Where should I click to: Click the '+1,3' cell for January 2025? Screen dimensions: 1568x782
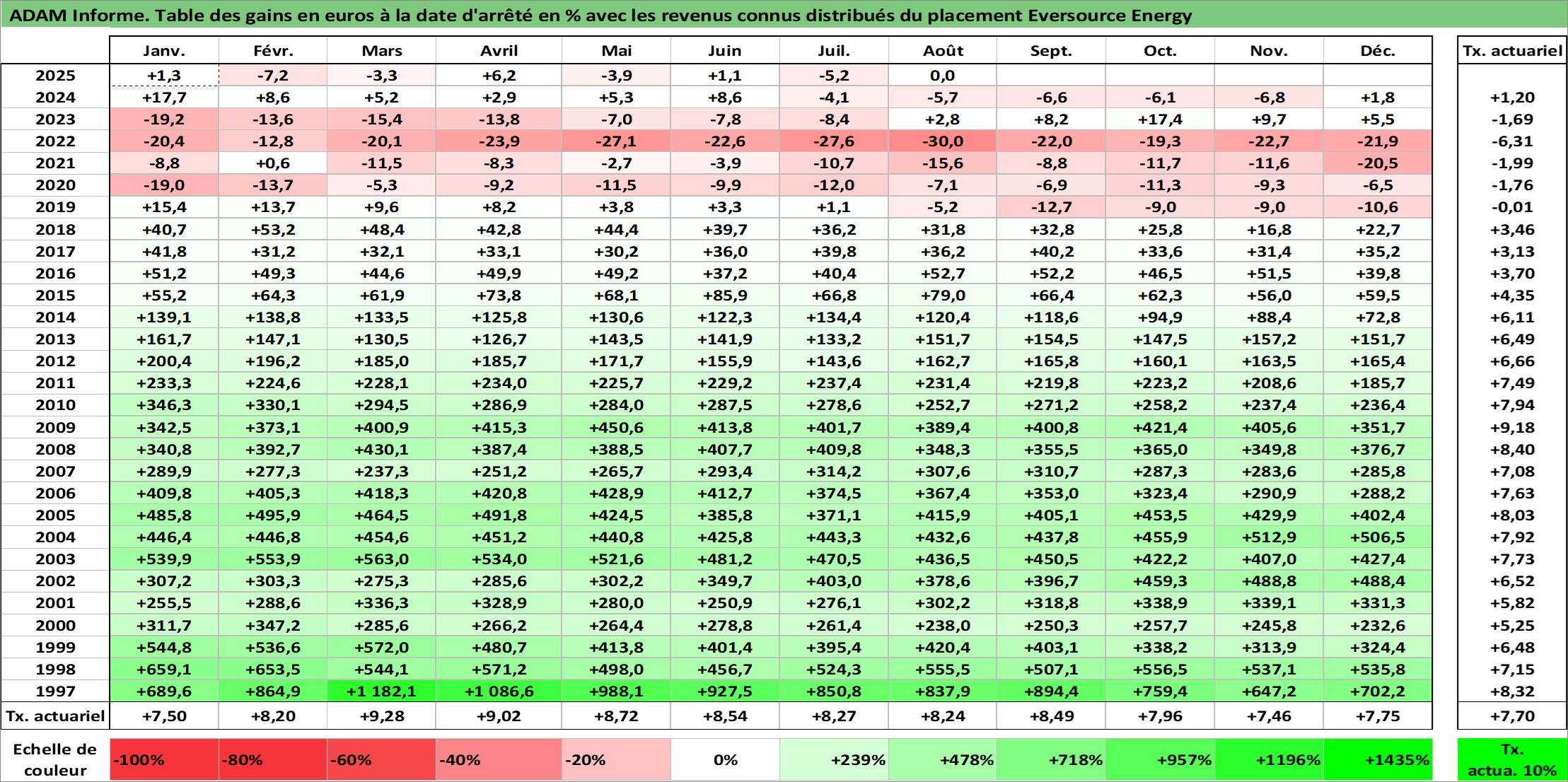click(x=164, y=76)
